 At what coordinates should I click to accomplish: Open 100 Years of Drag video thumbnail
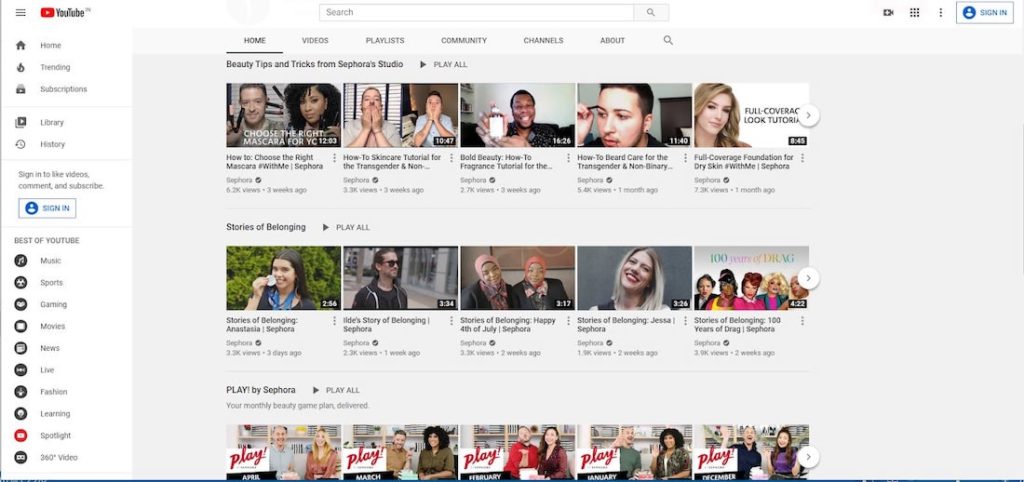[751, 278]
